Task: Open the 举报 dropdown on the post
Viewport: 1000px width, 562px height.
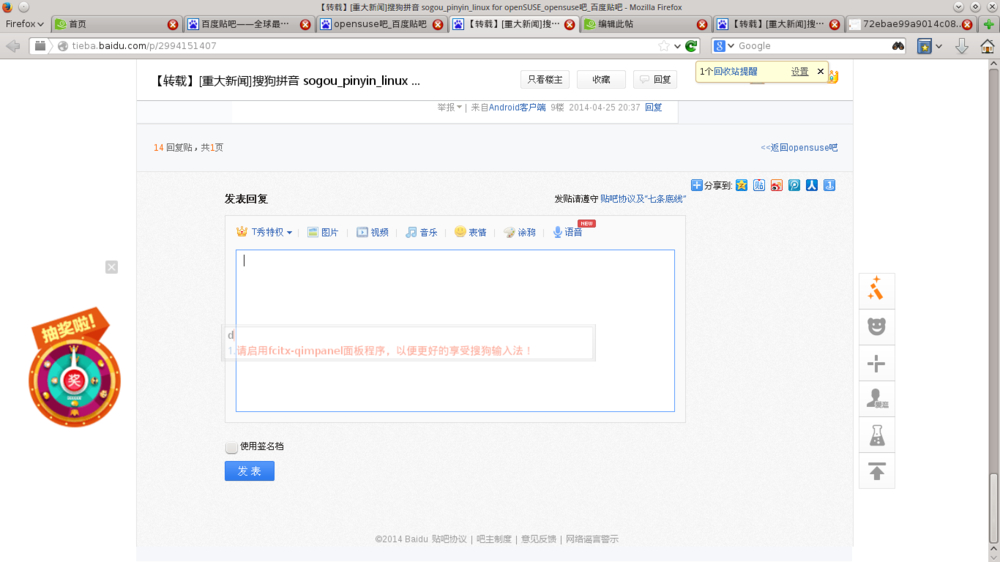Action: click(x=449, y=107)
